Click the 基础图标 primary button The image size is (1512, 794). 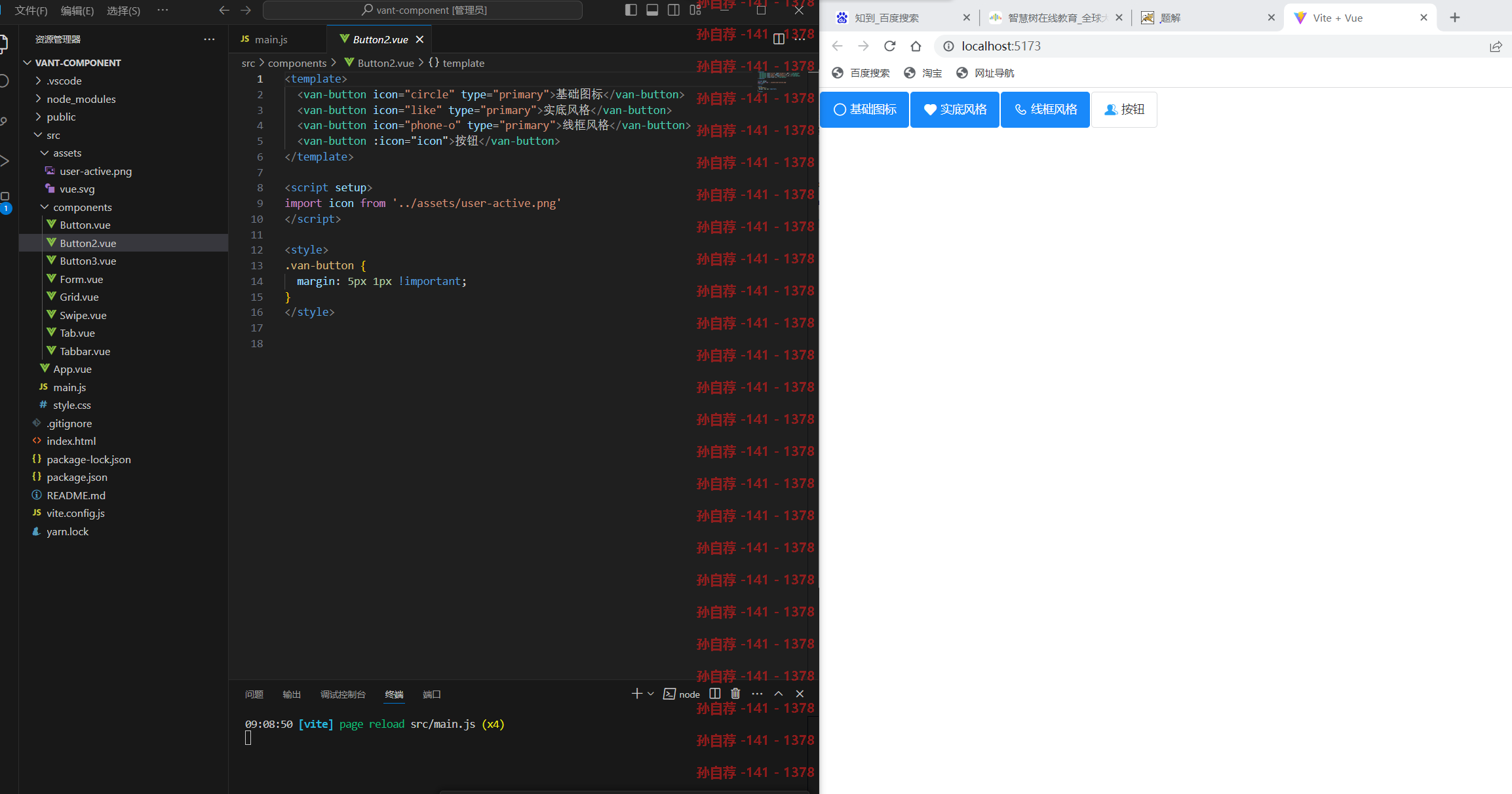point(864,109)
